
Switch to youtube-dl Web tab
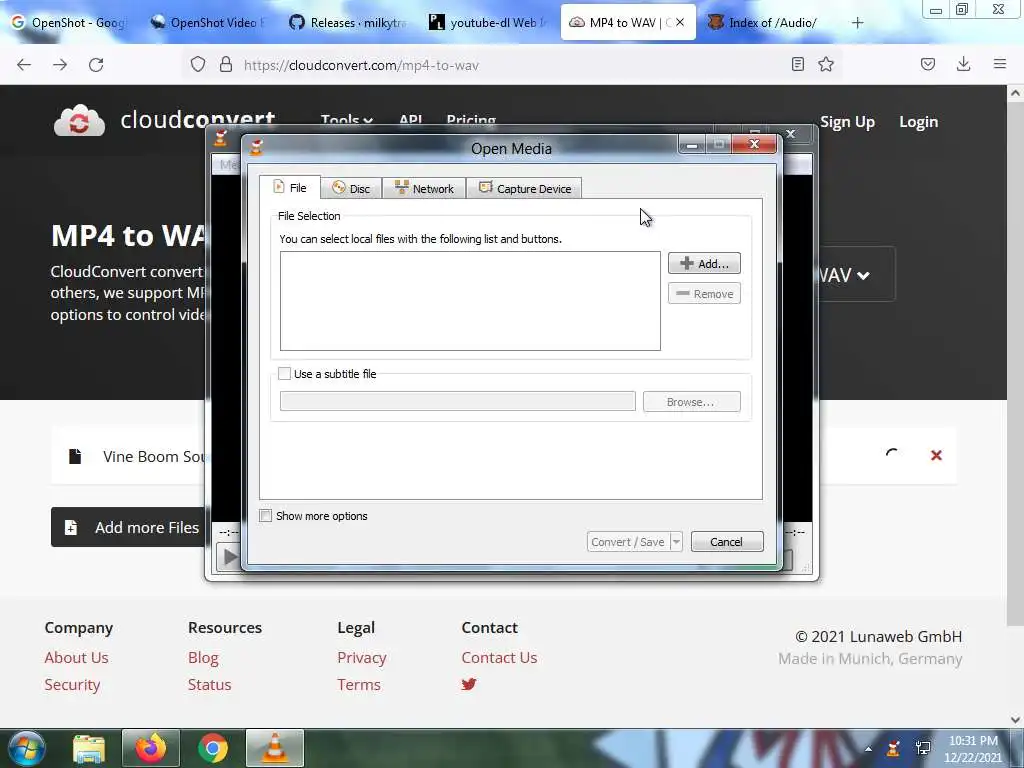coord(486,22)
